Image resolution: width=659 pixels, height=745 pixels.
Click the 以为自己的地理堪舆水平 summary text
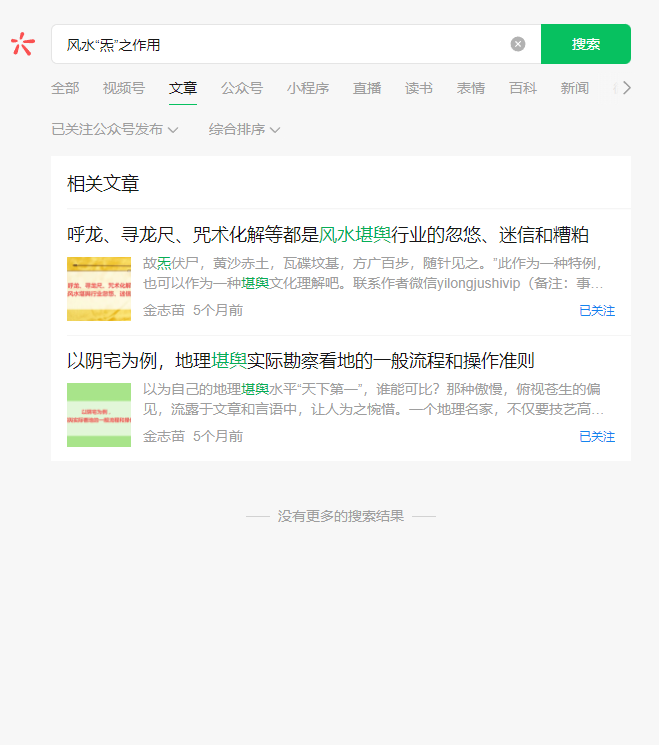click(x=373, y=399)
